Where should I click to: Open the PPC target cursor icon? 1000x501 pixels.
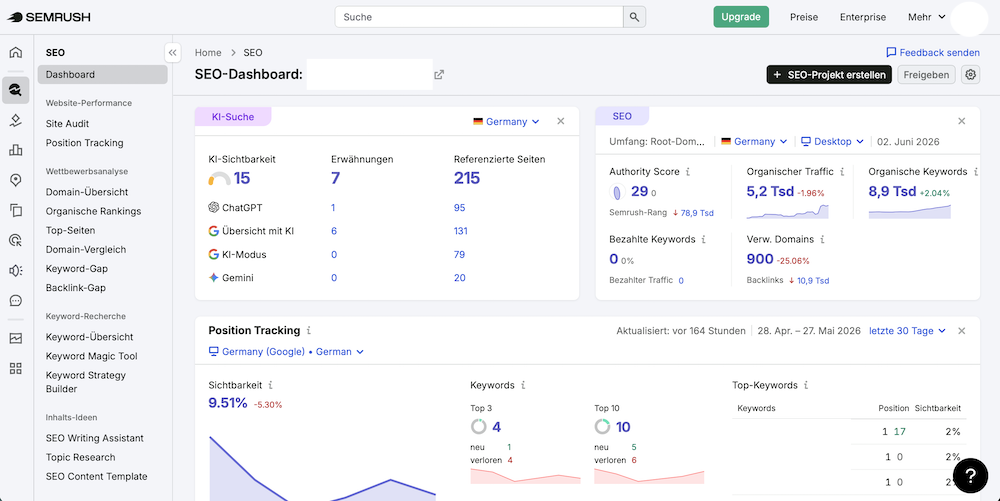(x=15, y=240)
